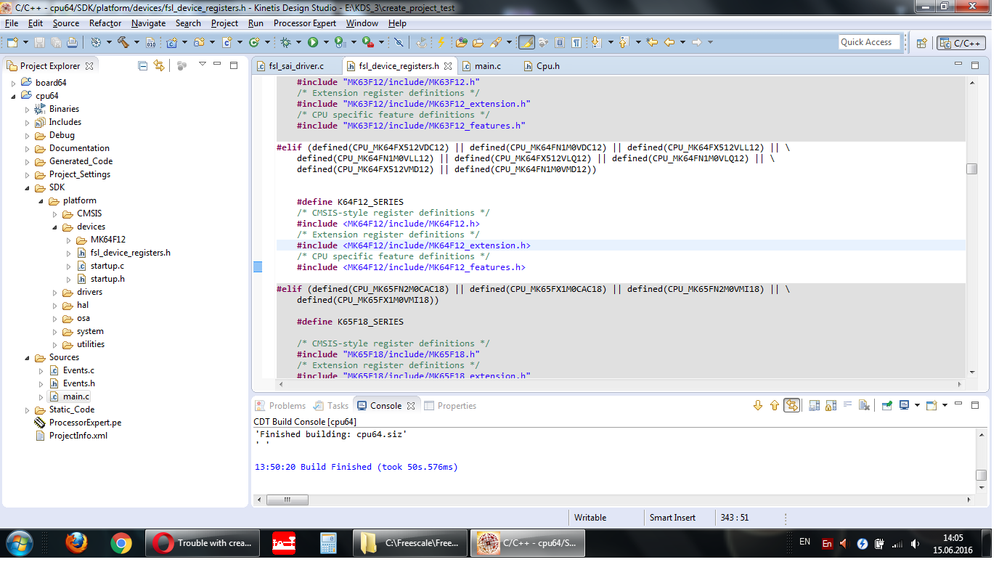Open Project Explorer View Menu triangle
The width and height of the screenshot is (999, 578).
(x=202, y=64)
